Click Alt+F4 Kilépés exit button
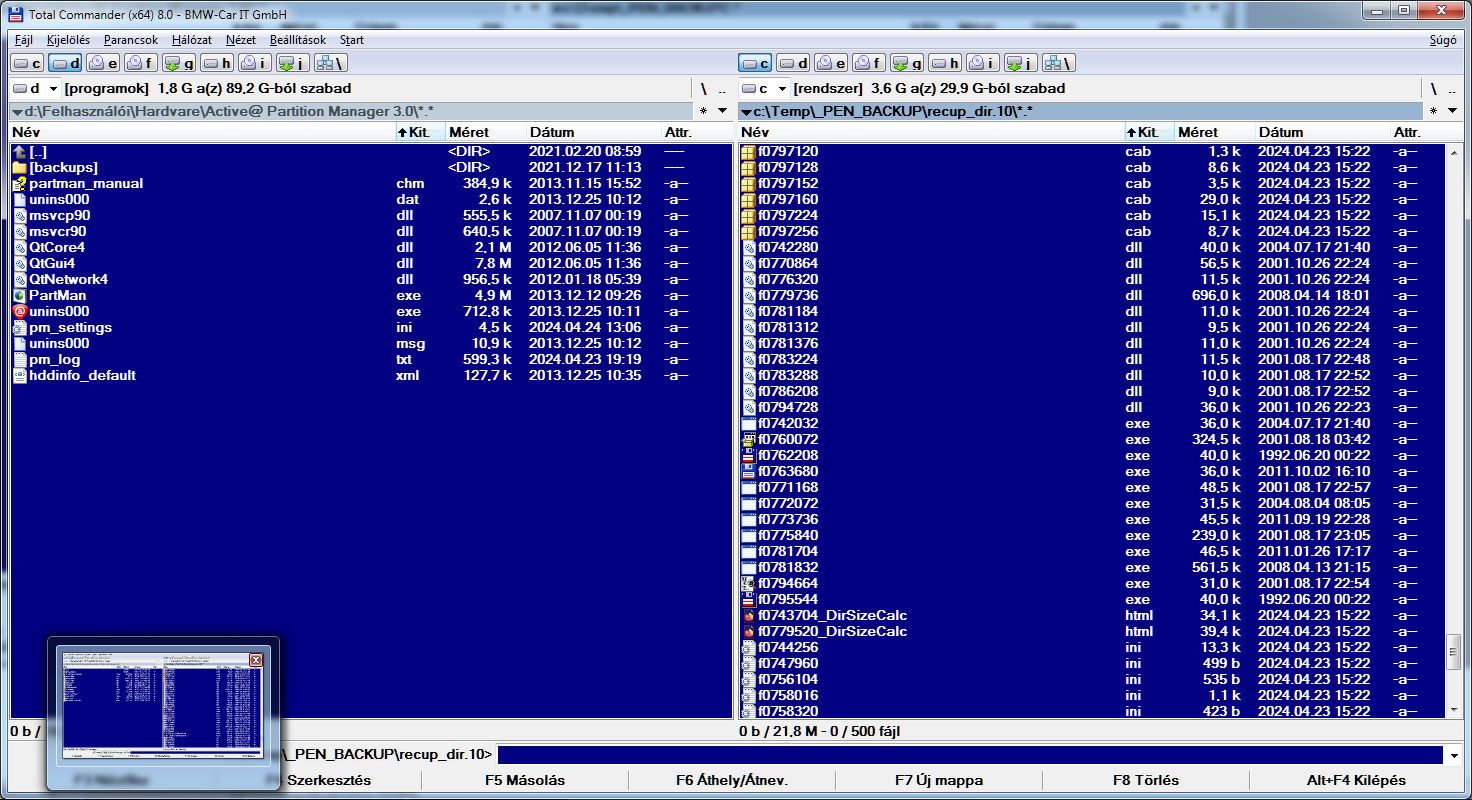The height and width of the screenshot is (800, 1472). click(1356, 780)
